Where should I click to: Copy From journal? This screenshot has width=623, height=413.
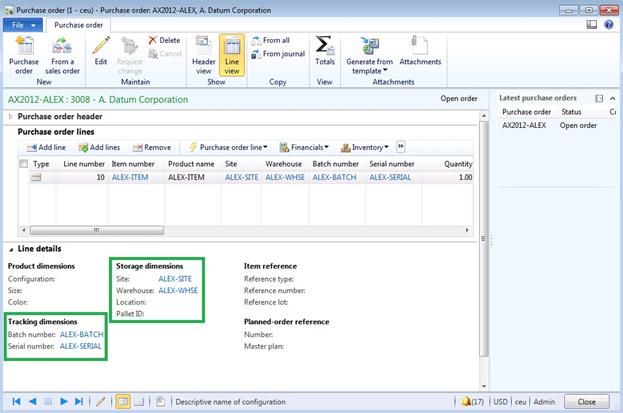click(278, 54)
